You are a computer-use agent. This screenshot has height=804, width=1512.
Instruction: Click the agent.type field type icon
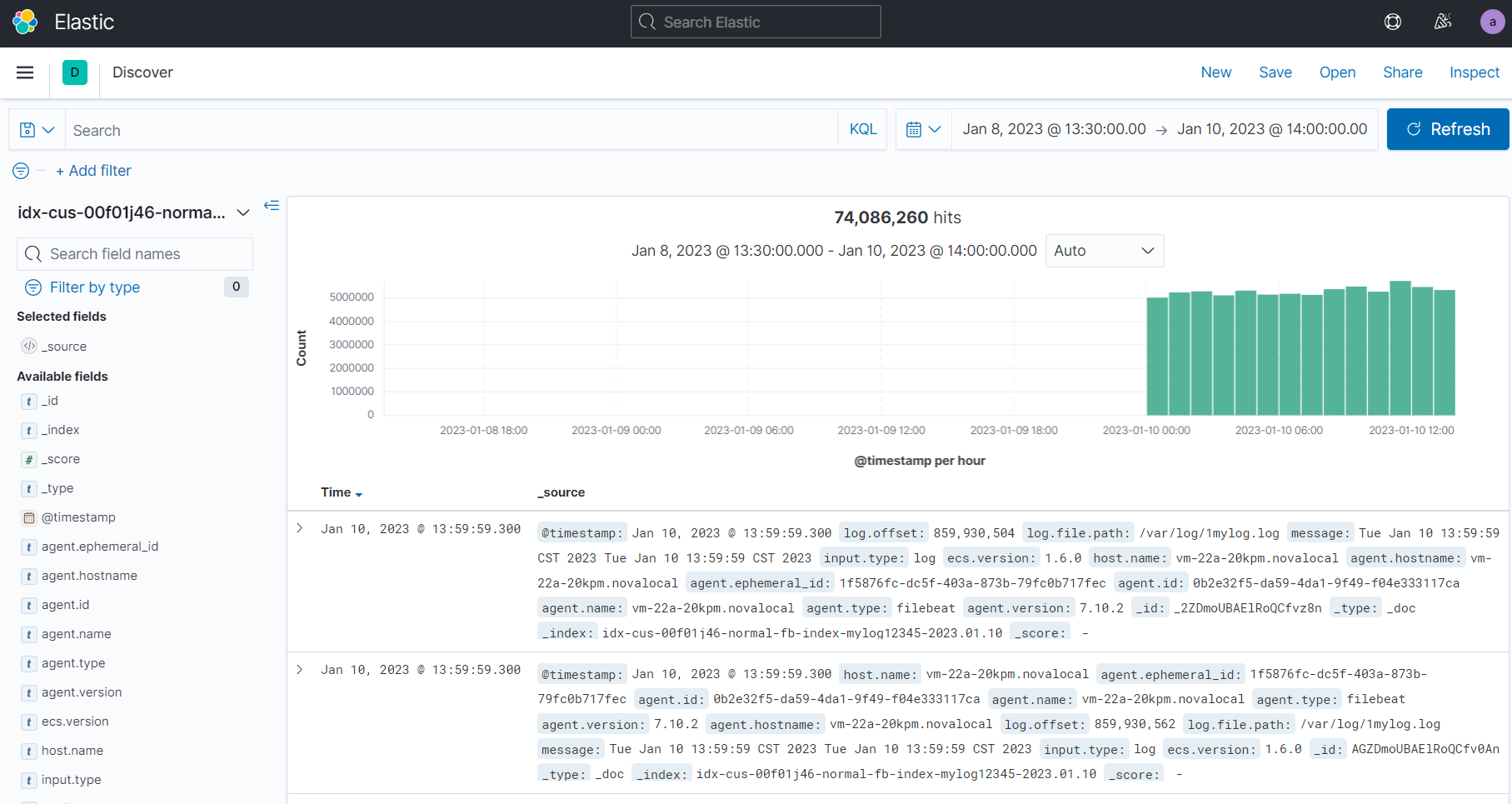pyautogui.click(x=29, y=664)
